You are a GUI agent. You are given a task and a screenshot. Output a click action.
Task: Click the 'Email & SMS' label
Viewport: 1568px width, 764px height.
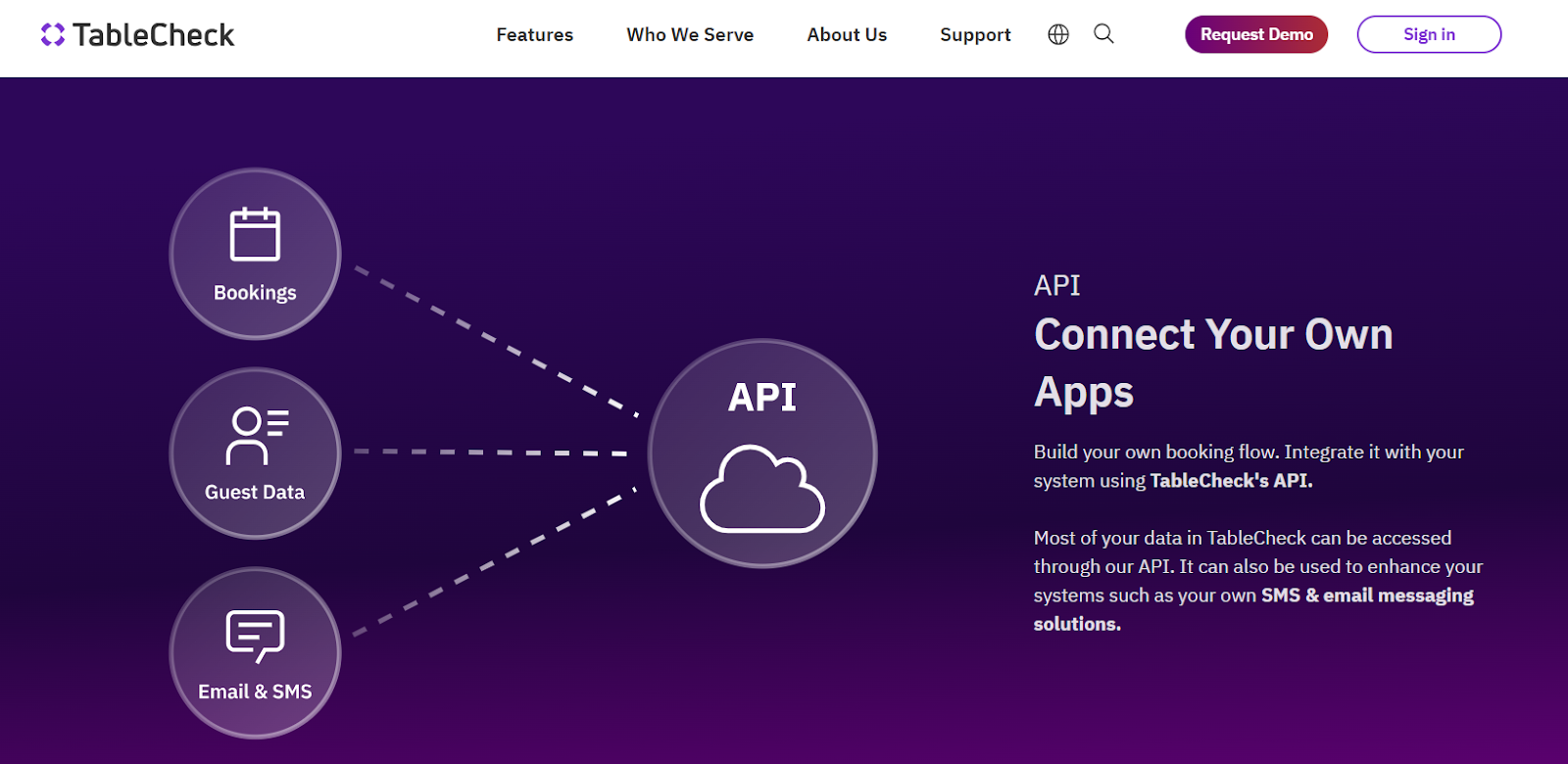click(x=255, y=692)
